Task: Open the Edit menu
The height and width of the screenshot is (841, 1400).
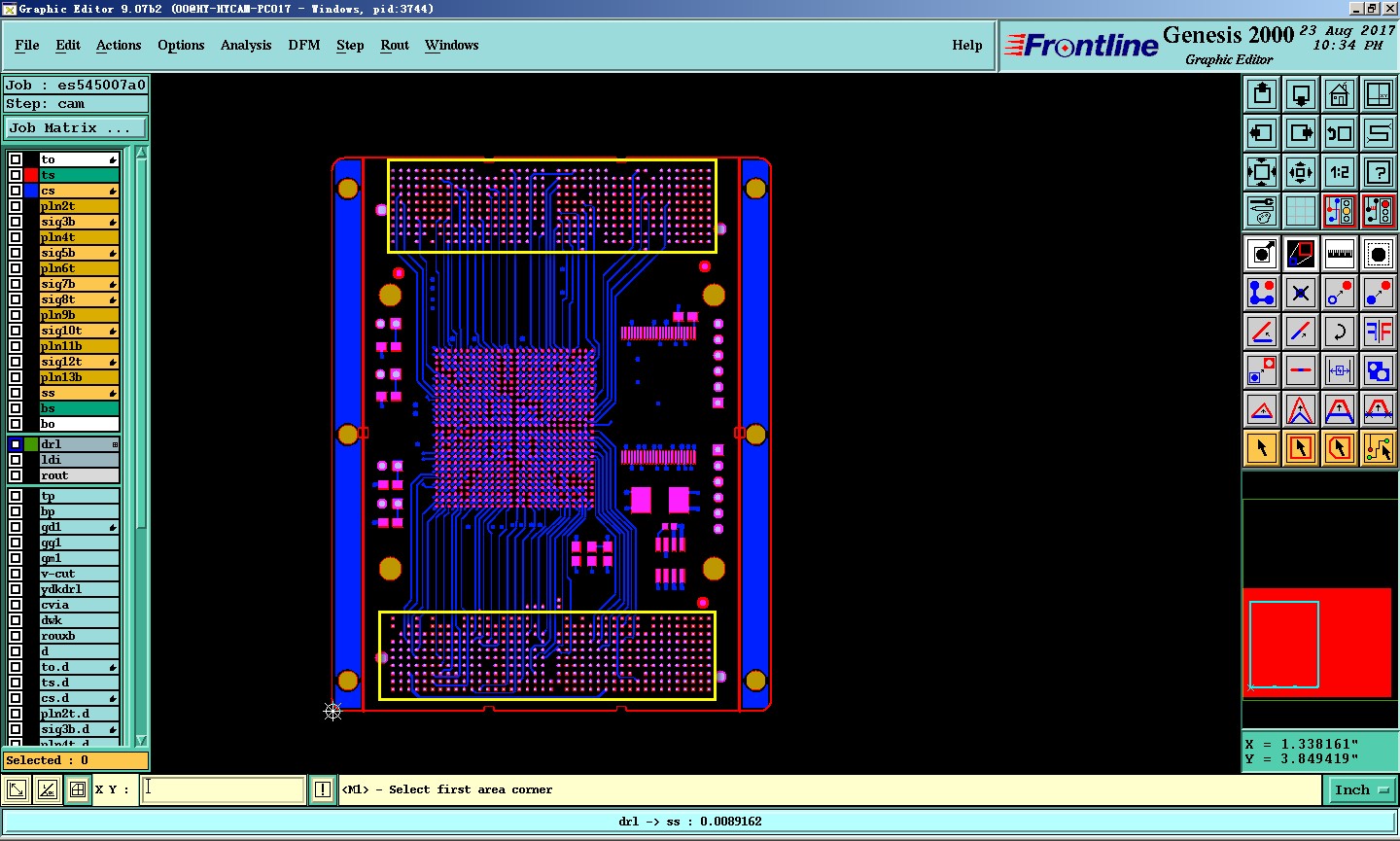Action: 68,45
